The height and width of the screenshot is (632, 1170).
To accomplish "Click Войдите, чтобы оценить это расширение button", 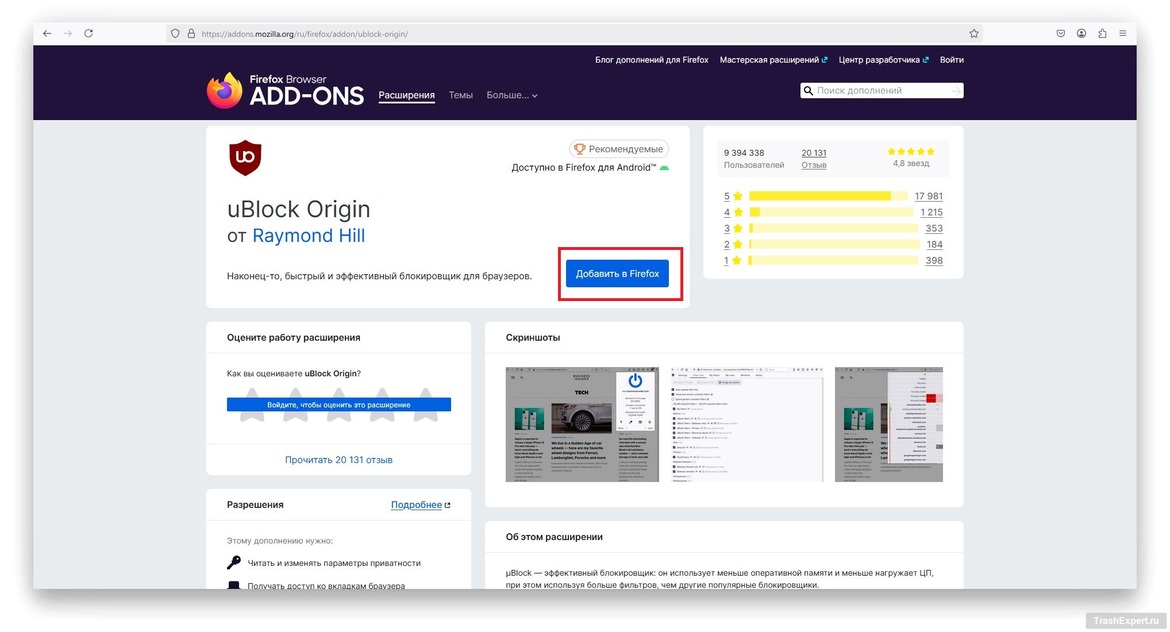I will [339, 404].
